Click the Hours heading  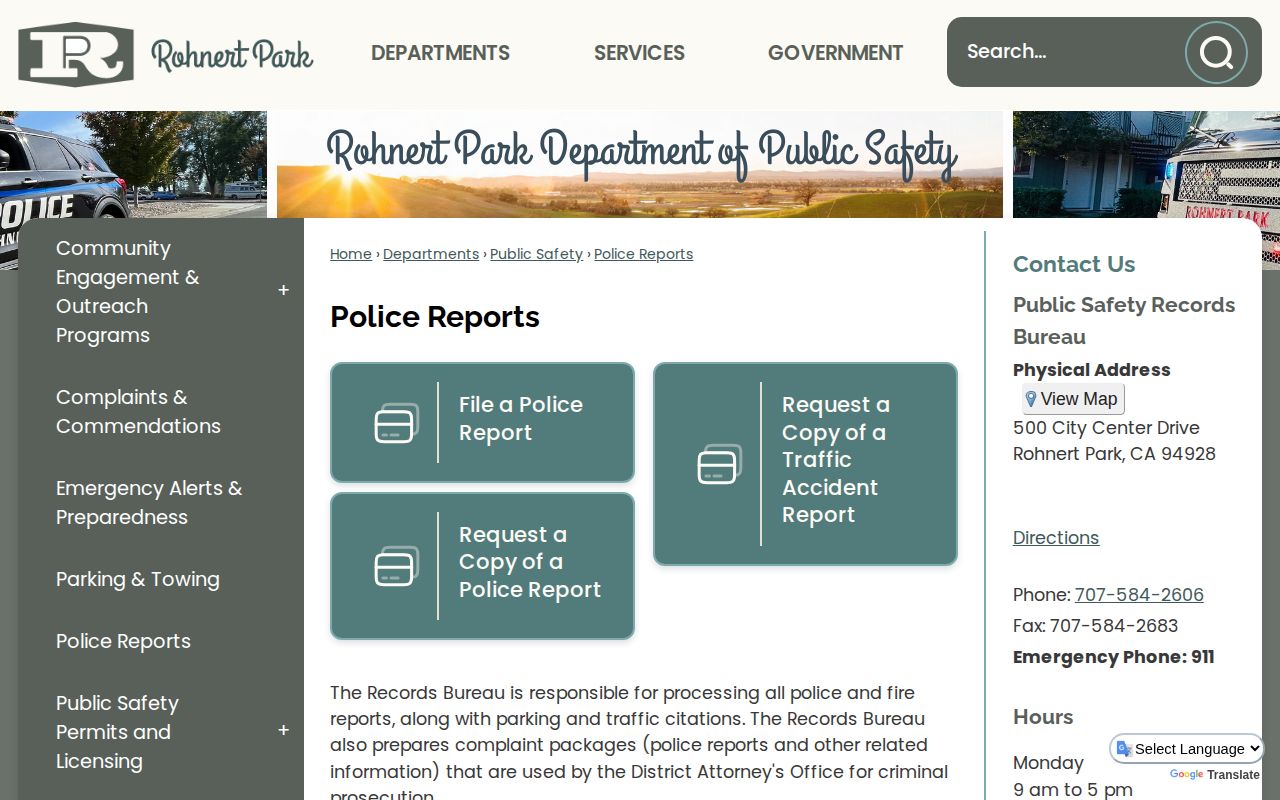click(1043, 717)
